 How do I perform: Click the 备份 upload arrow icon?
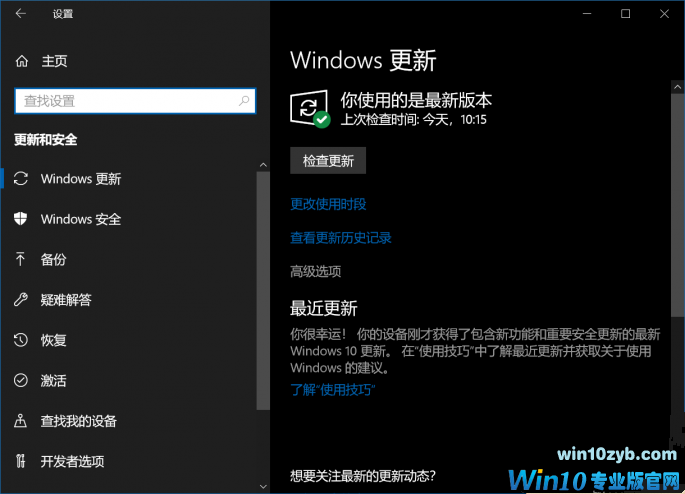[20, 259]
